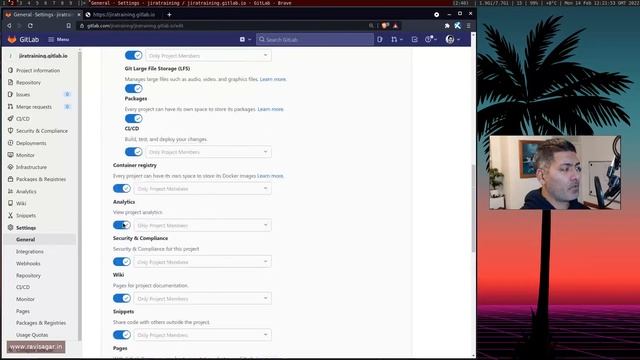Click the jiratraining.gitlab.io project name
The width and height of the screenshot is (640, 360).
(x=43, y=56)
